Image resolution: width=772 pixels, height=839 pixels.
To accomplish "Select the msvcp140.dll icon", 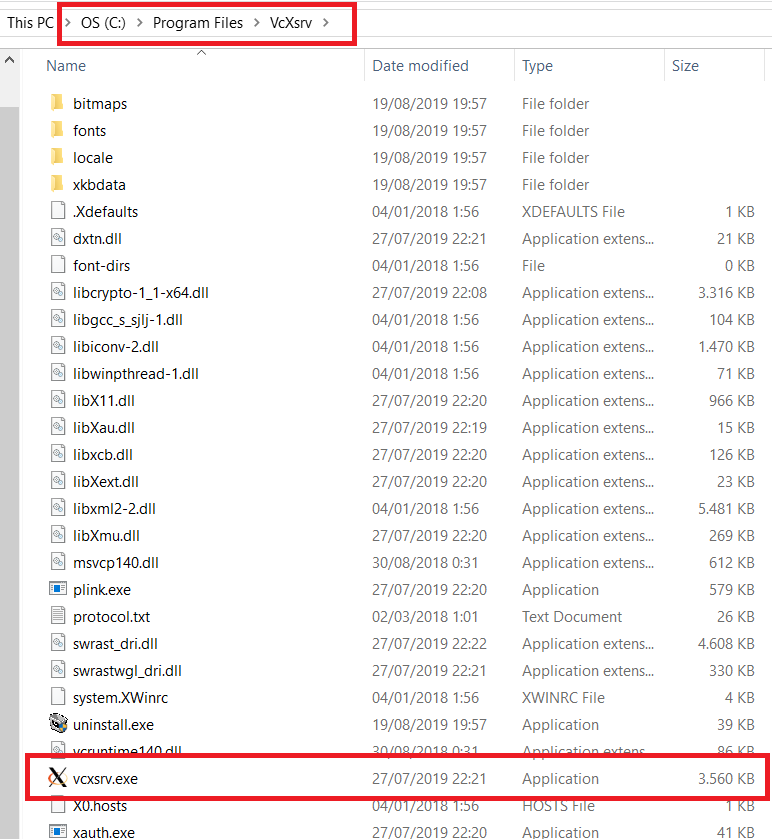I will click(x=58, y=561).
